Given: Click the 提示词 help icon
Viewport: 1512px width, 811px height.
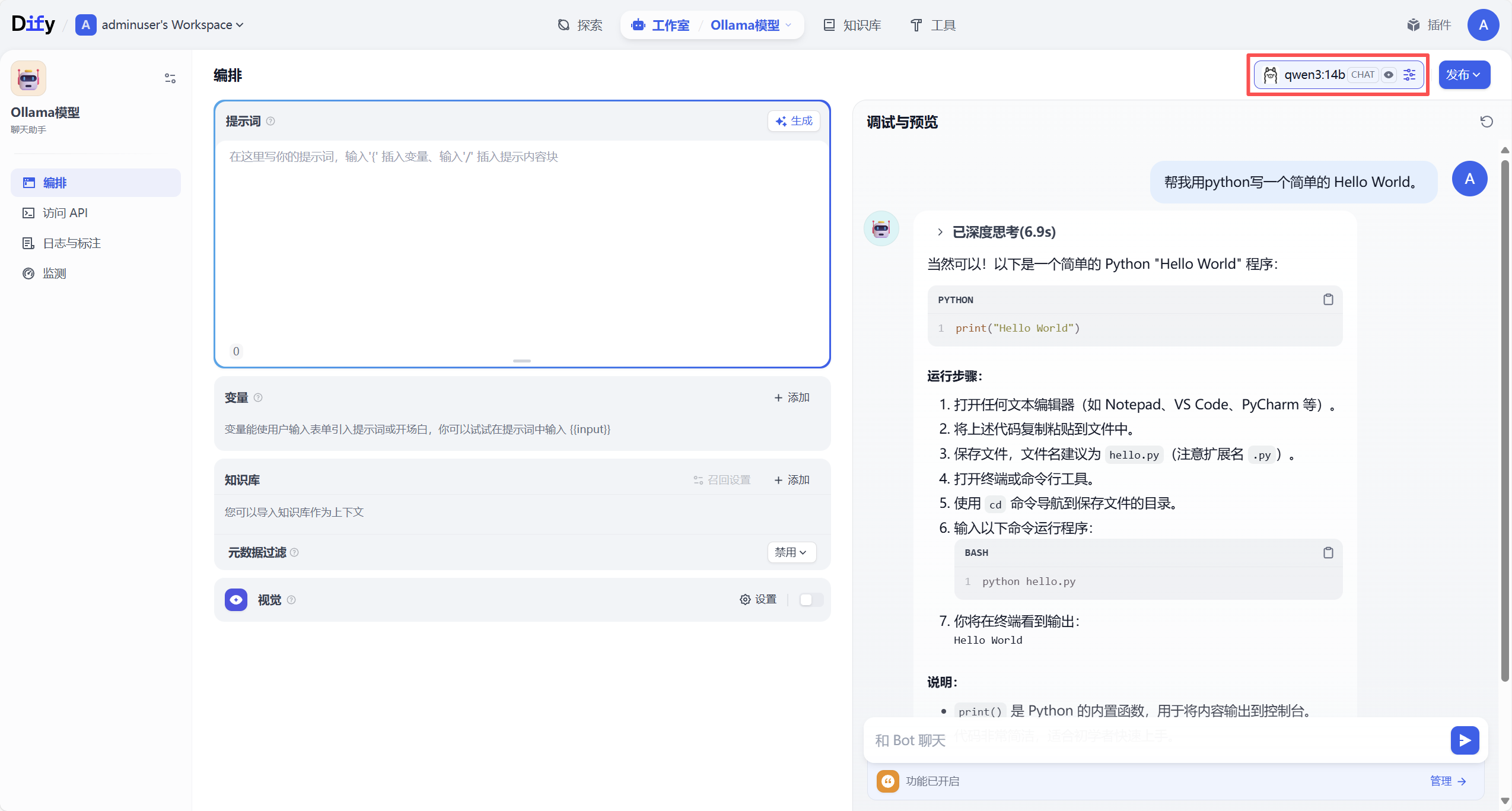Looking at the screenshot, I should coord(270,121).
